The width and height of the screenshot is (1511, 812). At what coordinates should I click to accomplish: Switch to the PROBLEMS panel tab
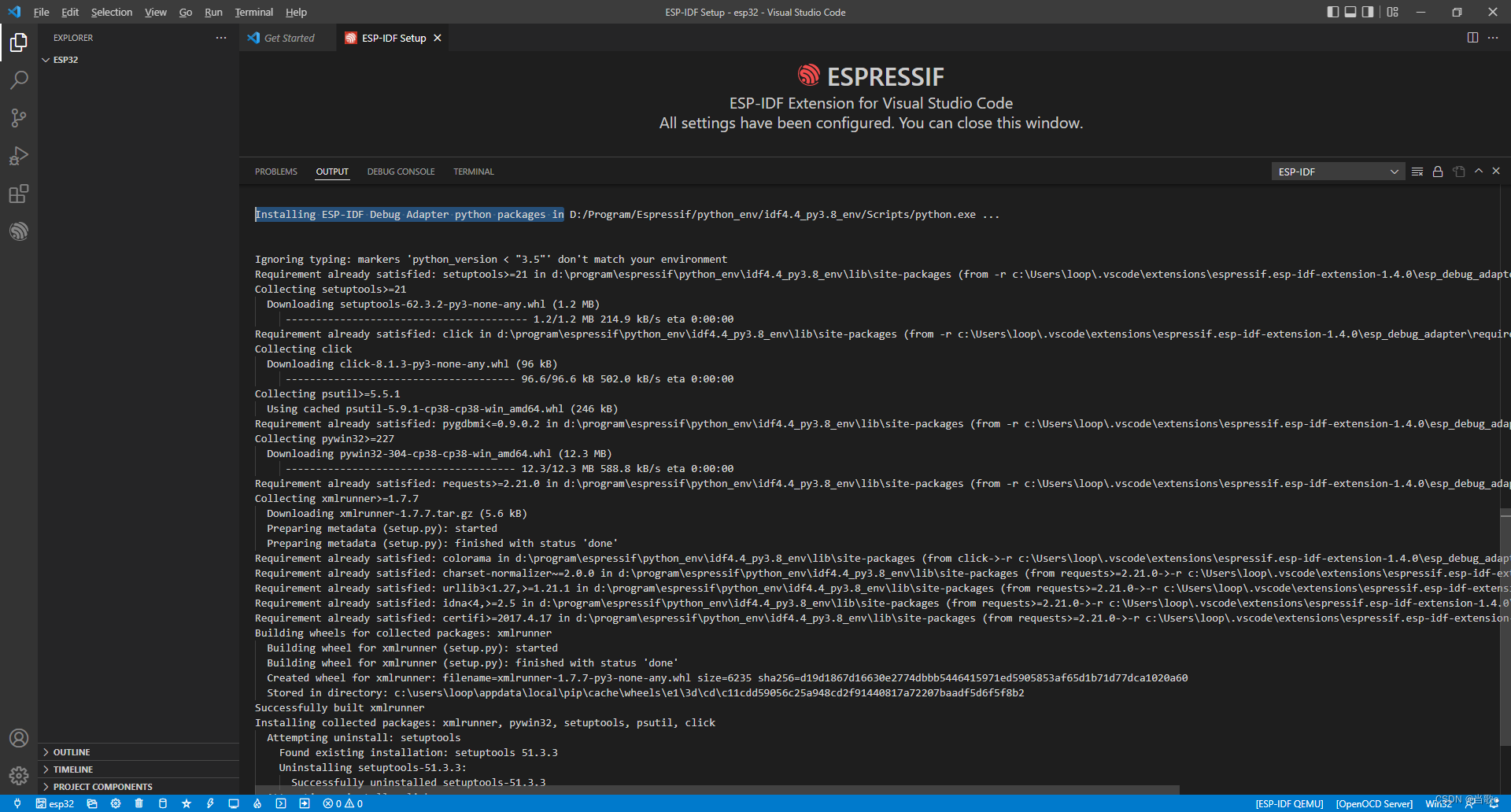[276, 172]
